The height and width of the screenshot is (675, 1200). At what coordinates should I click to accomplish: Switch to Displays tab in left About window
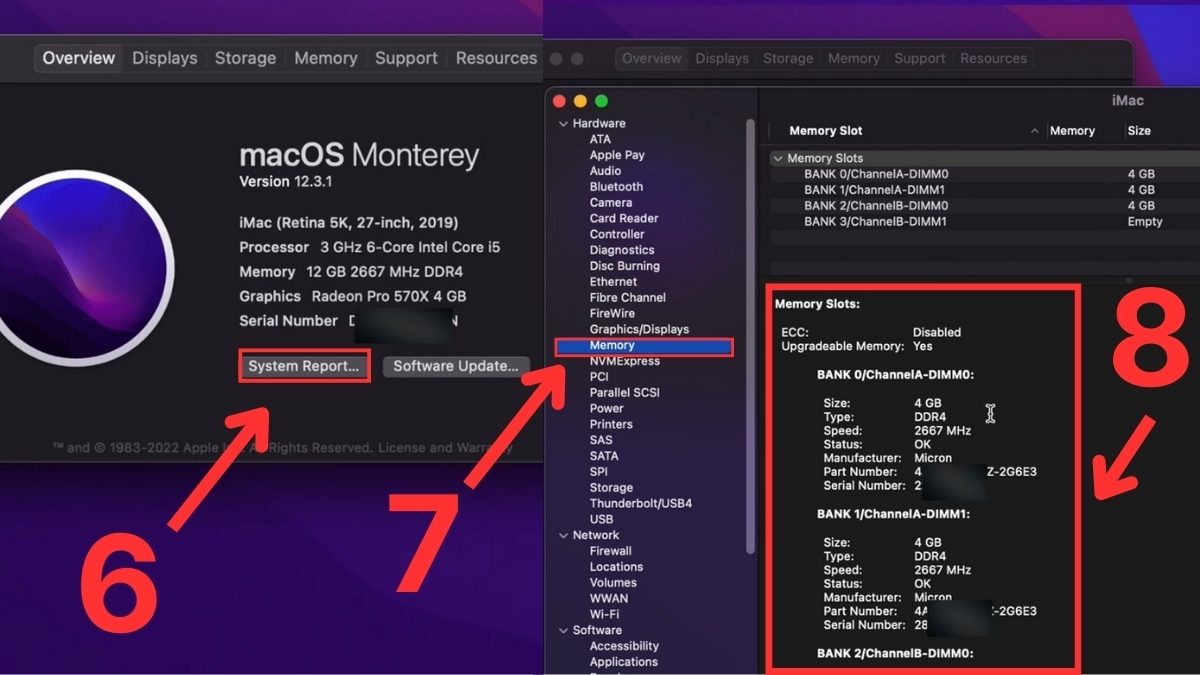165,58
